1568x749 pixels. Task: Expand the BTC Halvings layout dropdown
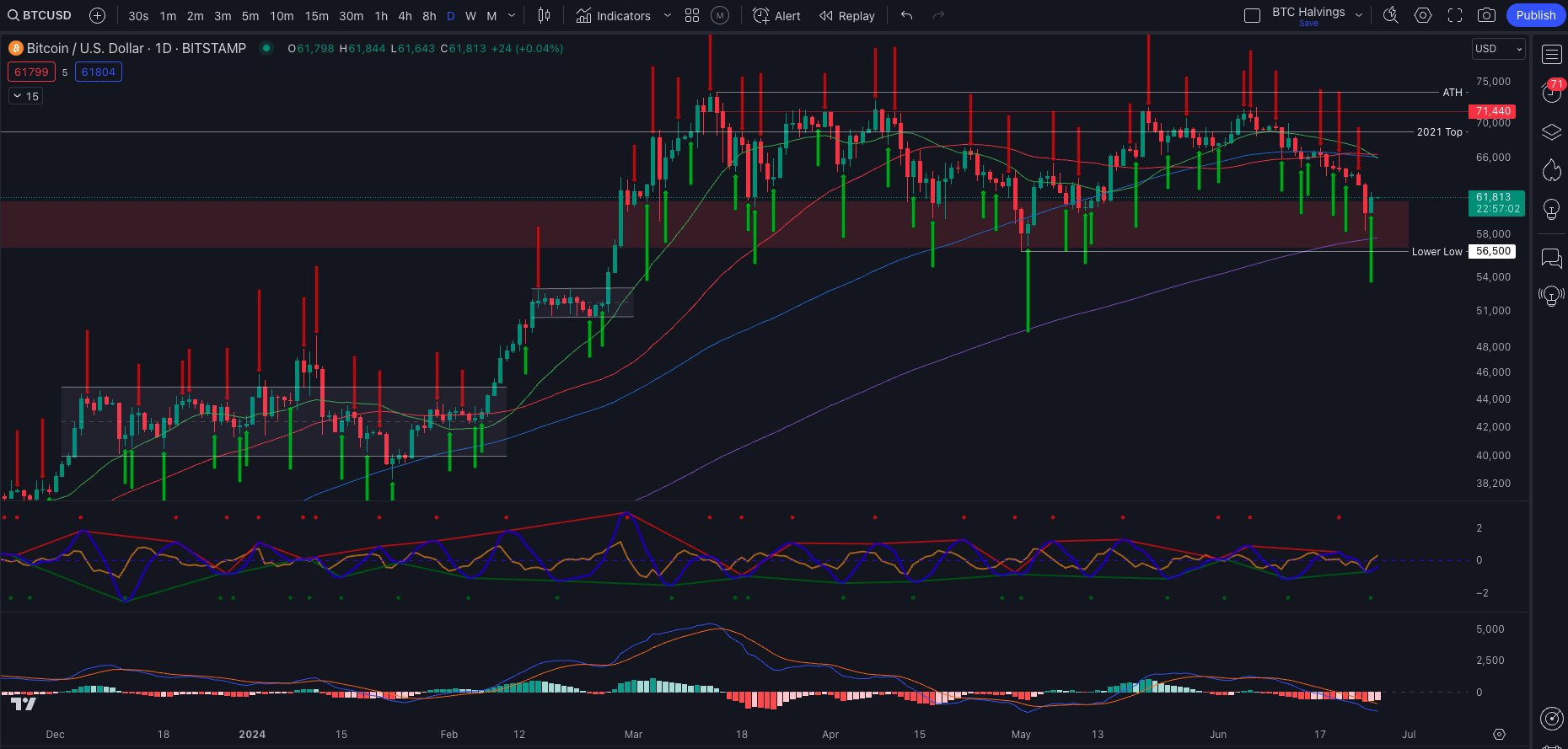tap(1359, 15)
